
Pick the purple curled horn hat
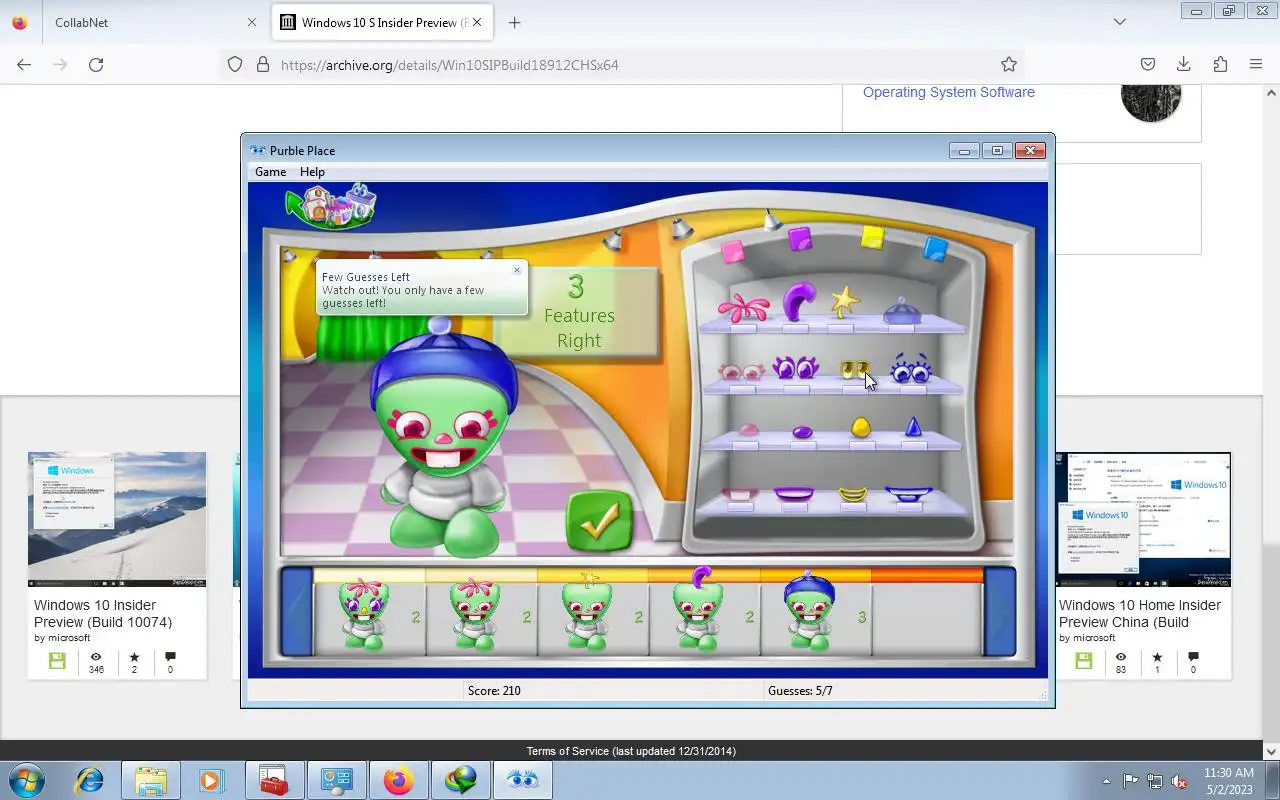tap(797, 302)
